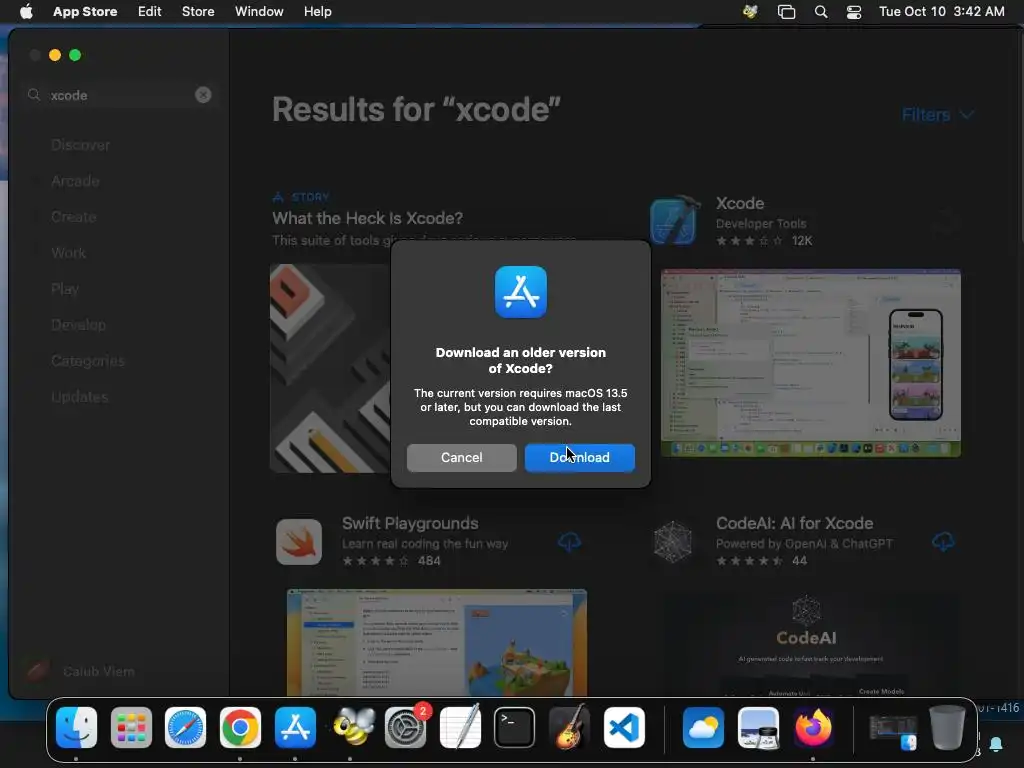This screenshot has width=1024, height=768.
Task: Open the Trash in the Dock
Action: click(x=947, y=727)
